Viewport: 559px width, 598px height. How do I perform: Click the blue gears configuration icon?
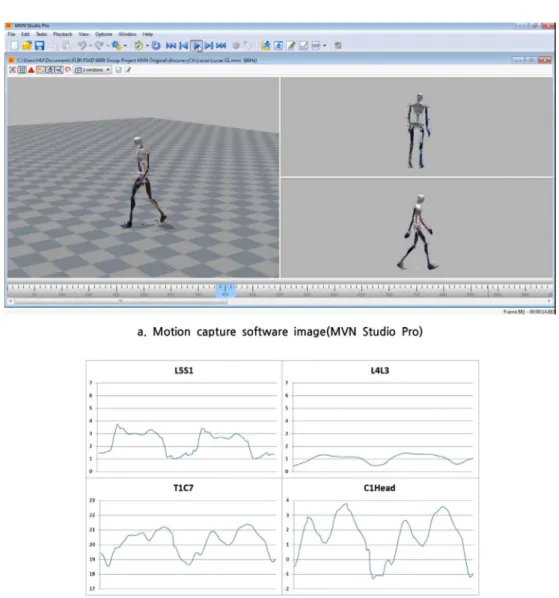[116, 46]
